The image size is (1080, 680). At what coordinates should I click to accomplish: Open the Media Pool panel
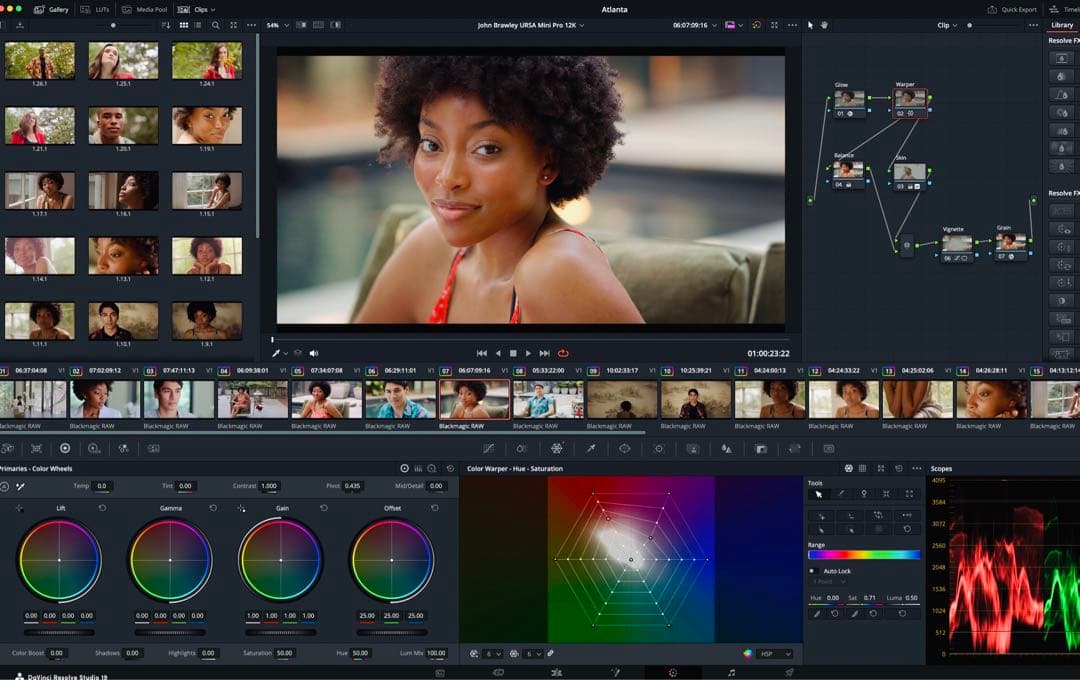(x=145, y=9)
